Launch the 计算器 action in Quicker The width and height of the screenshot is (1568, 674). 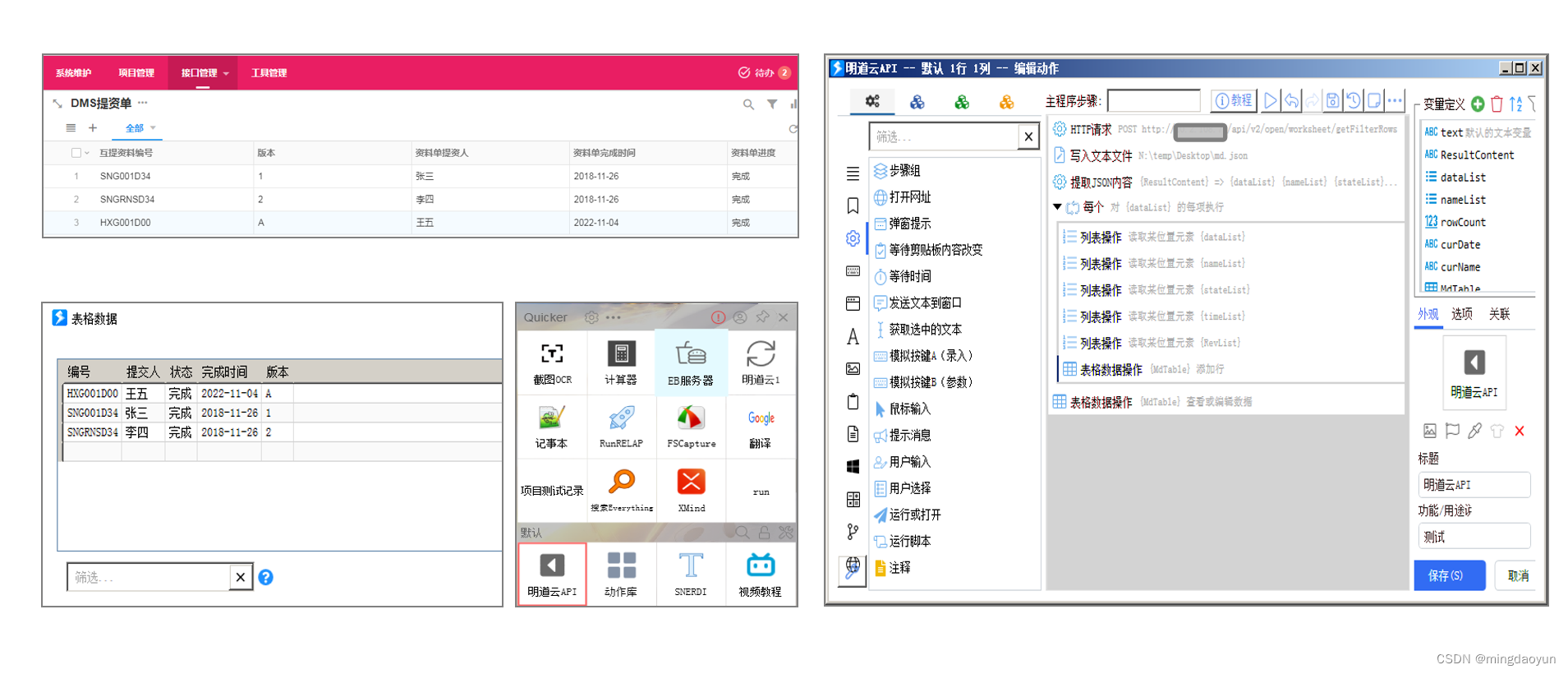click(x=621, y=363)
